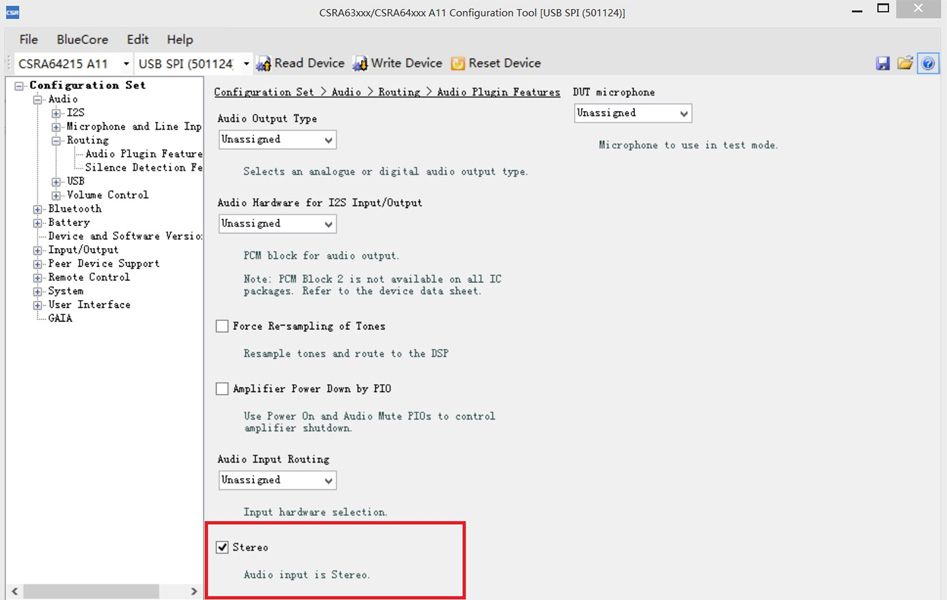947x600 pixels.
Task: Uncheck the Stereo checkbox
Action: point(223,548)
